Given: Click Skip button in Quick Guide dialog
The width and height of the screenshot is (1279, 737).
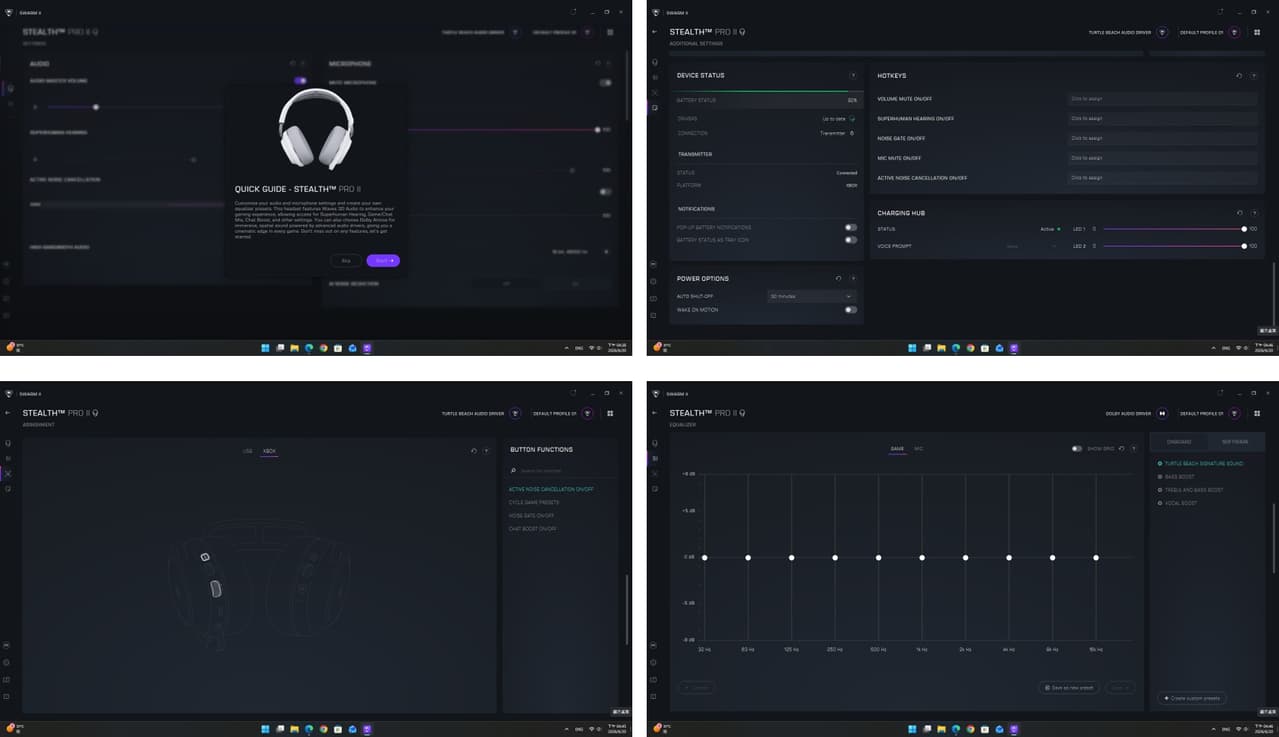Looking at the screenshot, I should (346, 260).
